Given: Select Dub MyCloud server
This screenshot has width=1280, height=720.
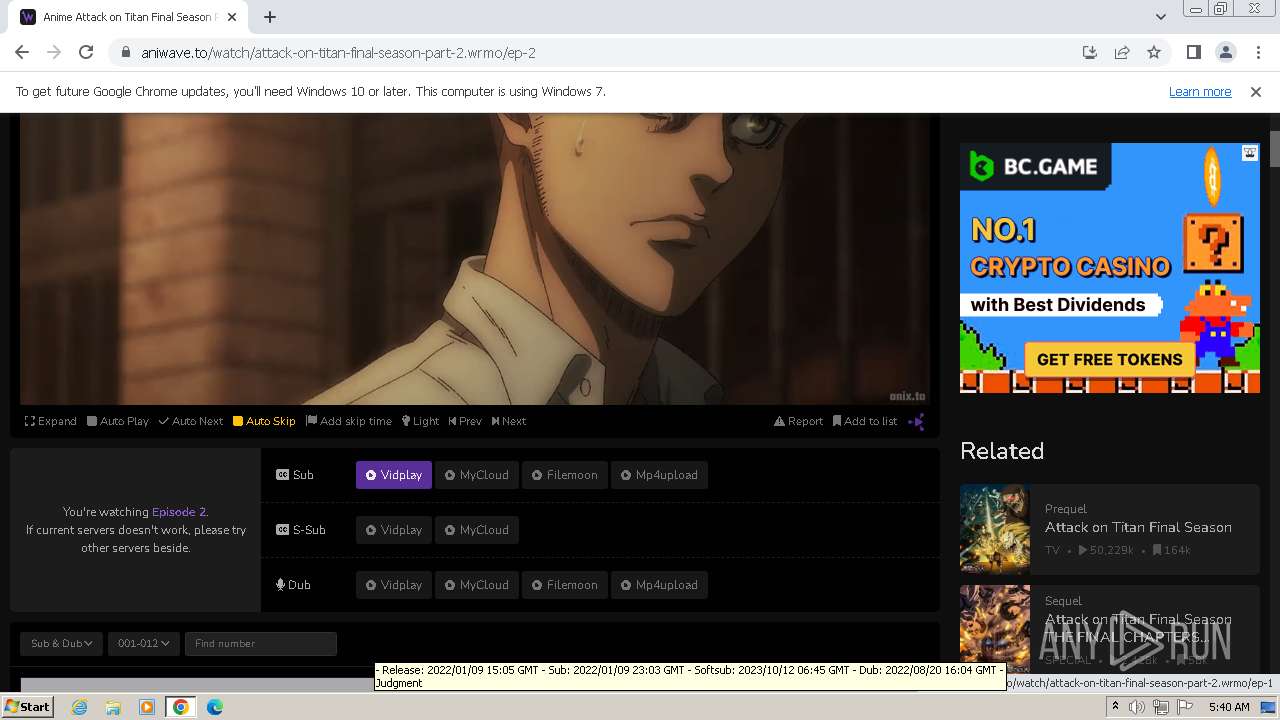Looking at the screenshot, I should [x=477, y=585].
